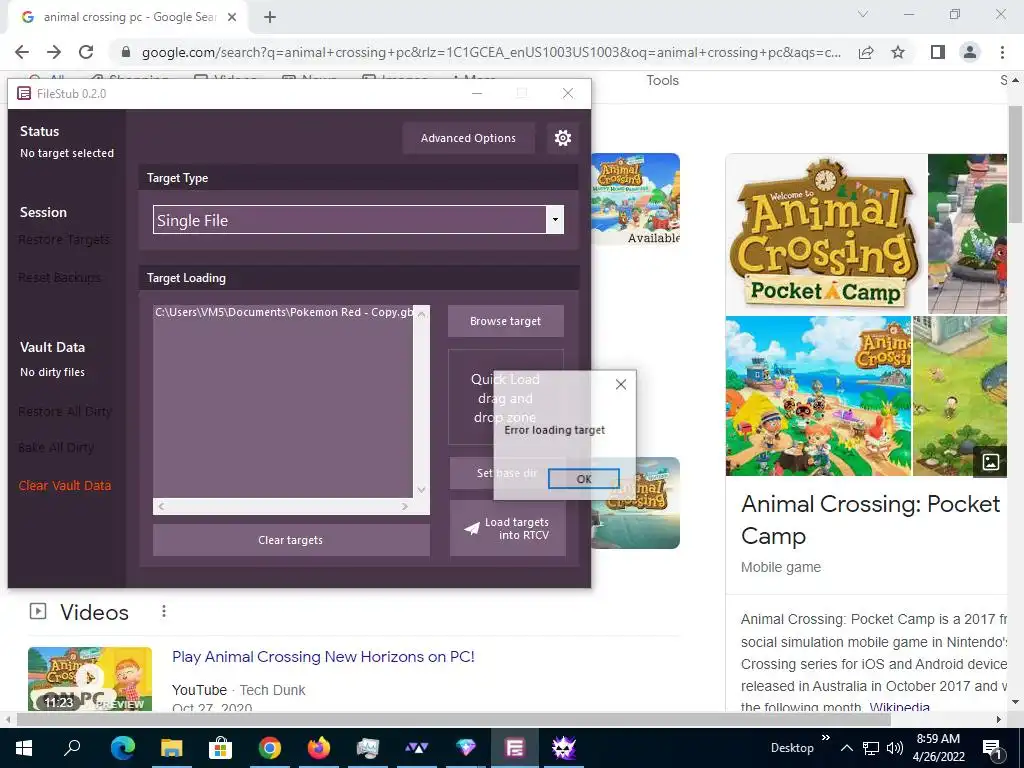Show hidden system tray icons chevron
This screenshot has height=768, width=1024.
click(846, 748)
